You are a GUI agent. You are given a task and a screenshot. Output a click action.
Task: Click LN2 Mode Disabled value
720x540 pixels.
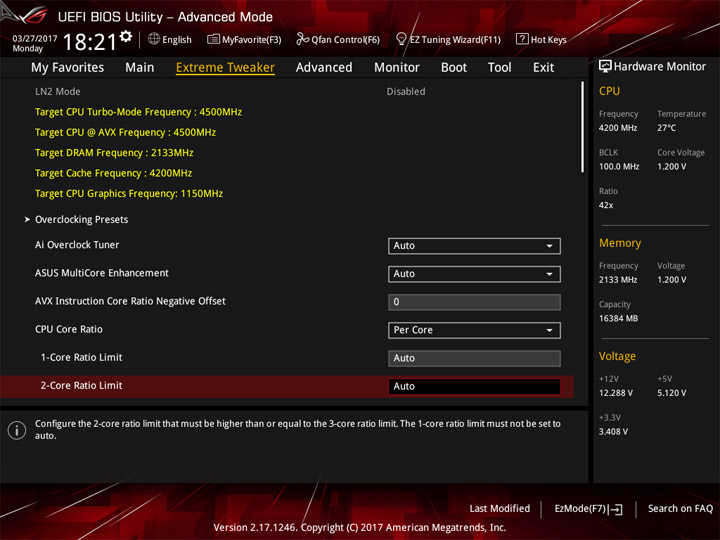pos(406,91)
